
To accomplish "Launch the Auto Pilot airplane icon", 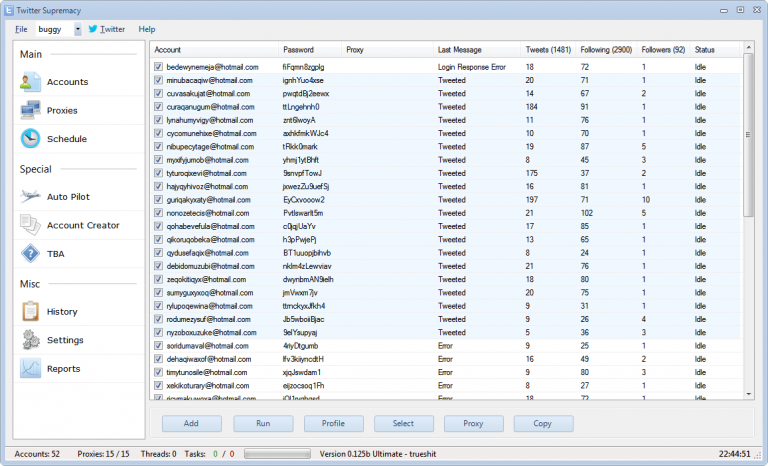I will tap(30, 196).
